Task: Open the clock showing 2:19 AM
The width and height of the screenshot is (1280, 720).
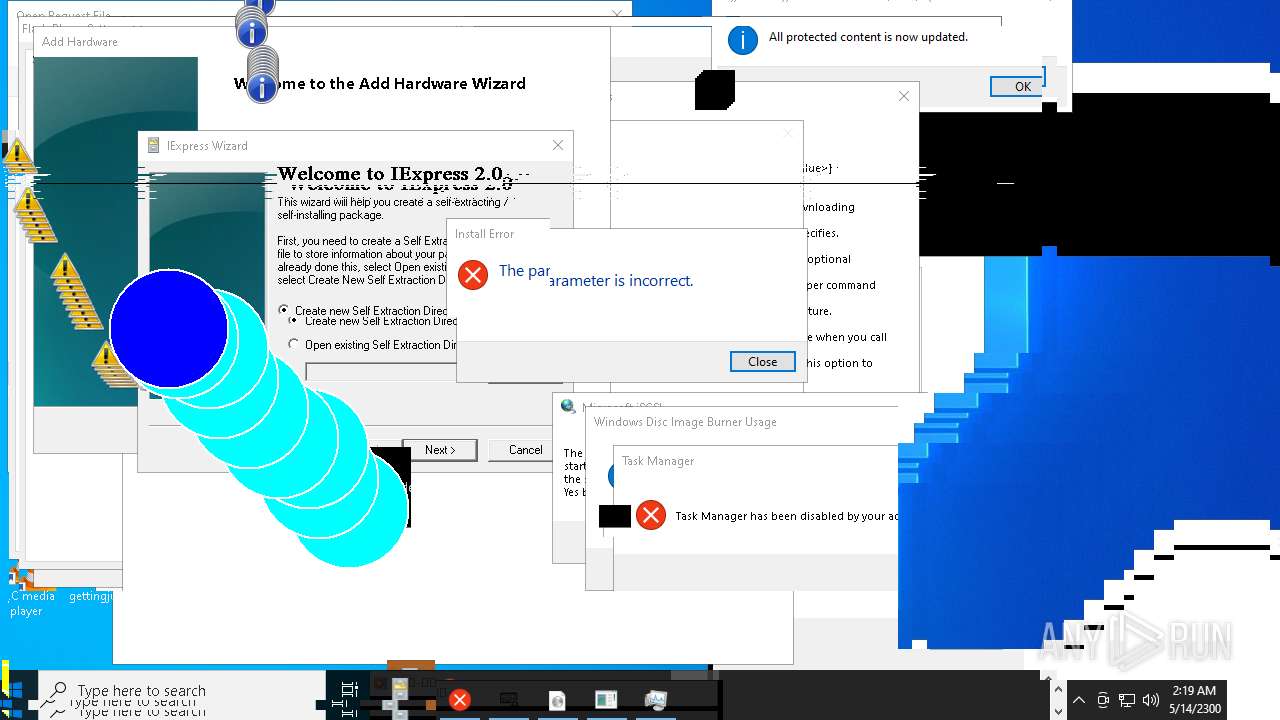Action: click(x=1194, y=699)
